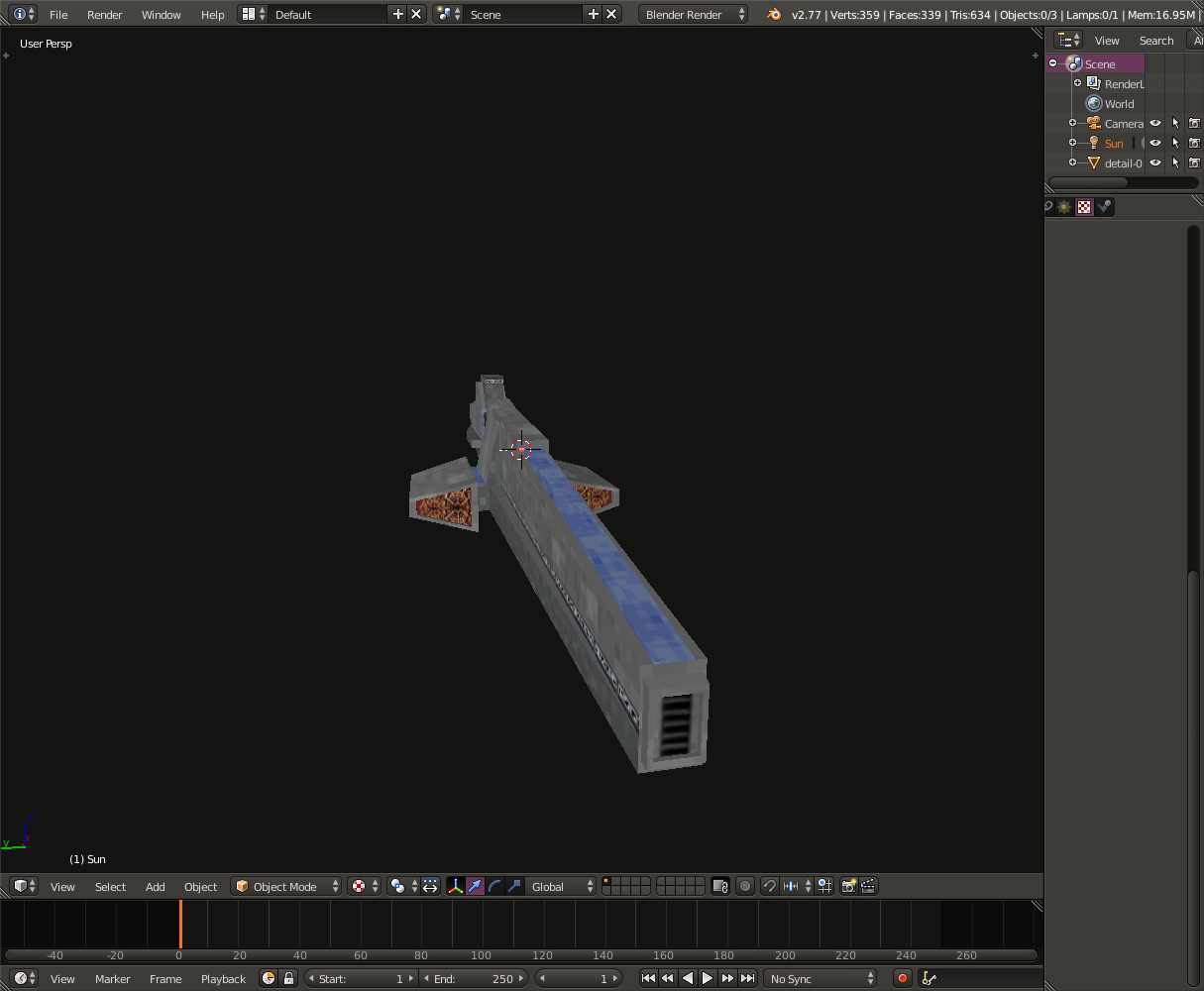Click the Search button in the outliner
1204x991 pixels.
(1155, 41)
